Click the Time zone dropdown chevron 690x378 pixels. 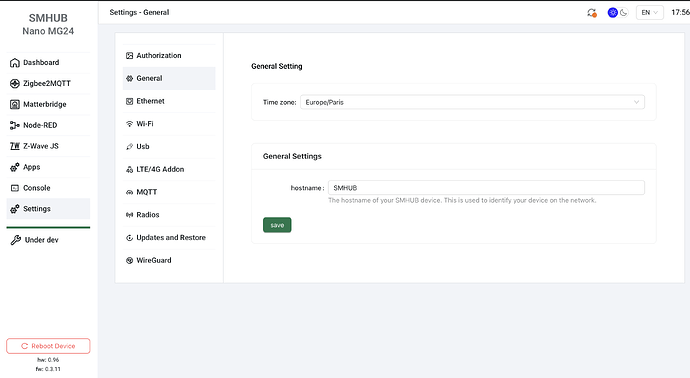click(636, 102)
